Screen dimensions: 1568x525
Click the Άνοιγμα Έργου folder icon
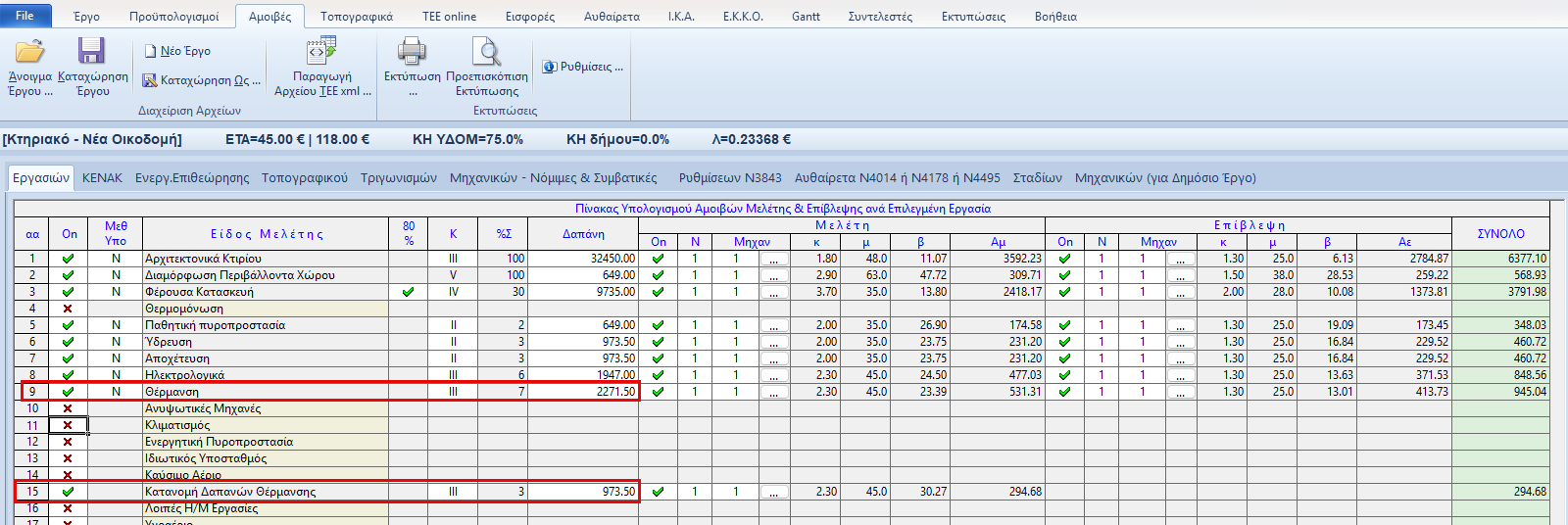click(29, 51)
